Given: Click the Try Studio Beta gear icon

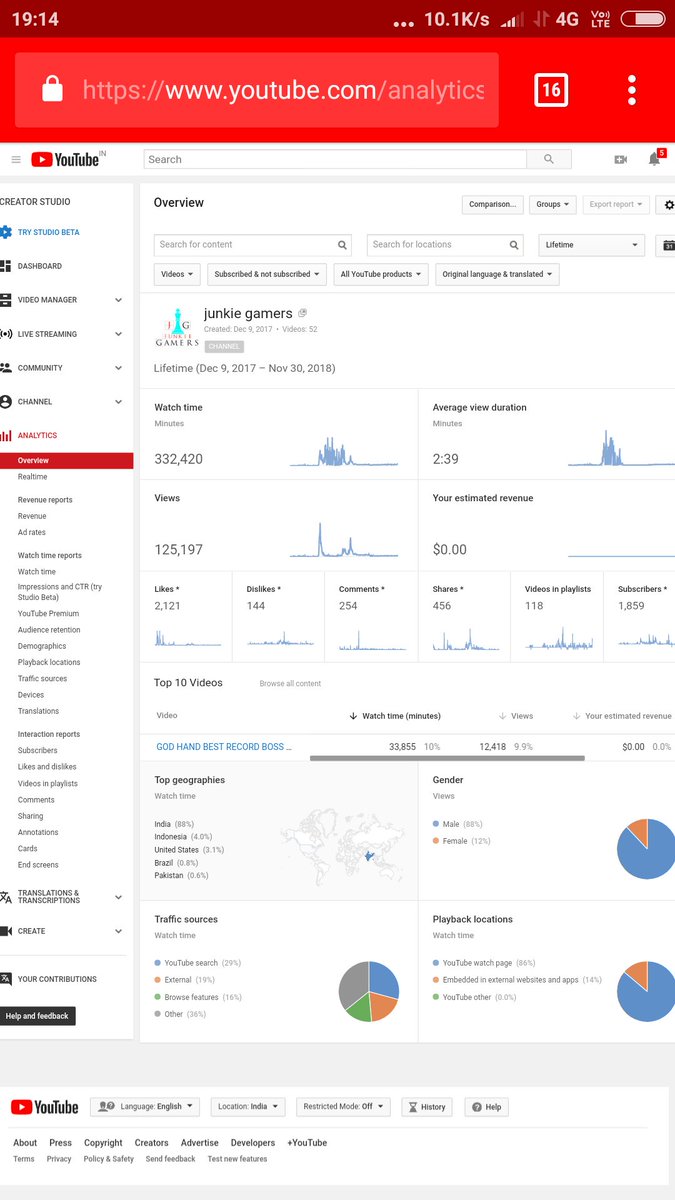Looking at the screenshot, I should click(6, 232).
